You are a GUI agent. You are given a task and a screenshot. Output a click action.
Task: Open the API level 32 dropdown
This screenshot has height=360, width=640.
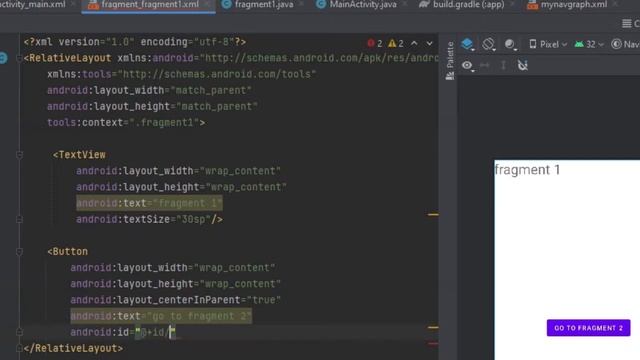pos(589,44)
